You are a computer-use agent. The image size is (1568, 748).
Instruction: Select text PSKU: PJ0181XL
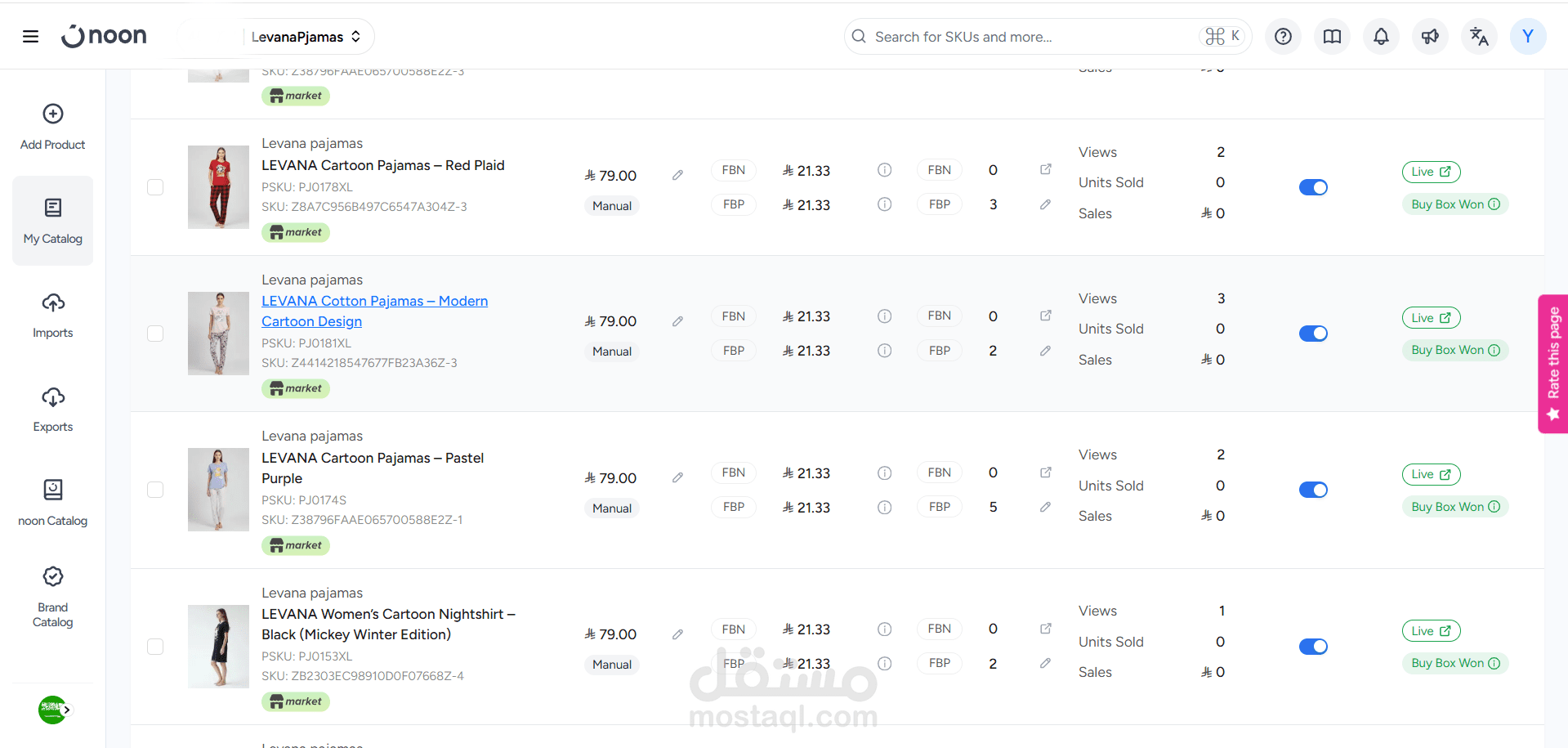[306, 343]
